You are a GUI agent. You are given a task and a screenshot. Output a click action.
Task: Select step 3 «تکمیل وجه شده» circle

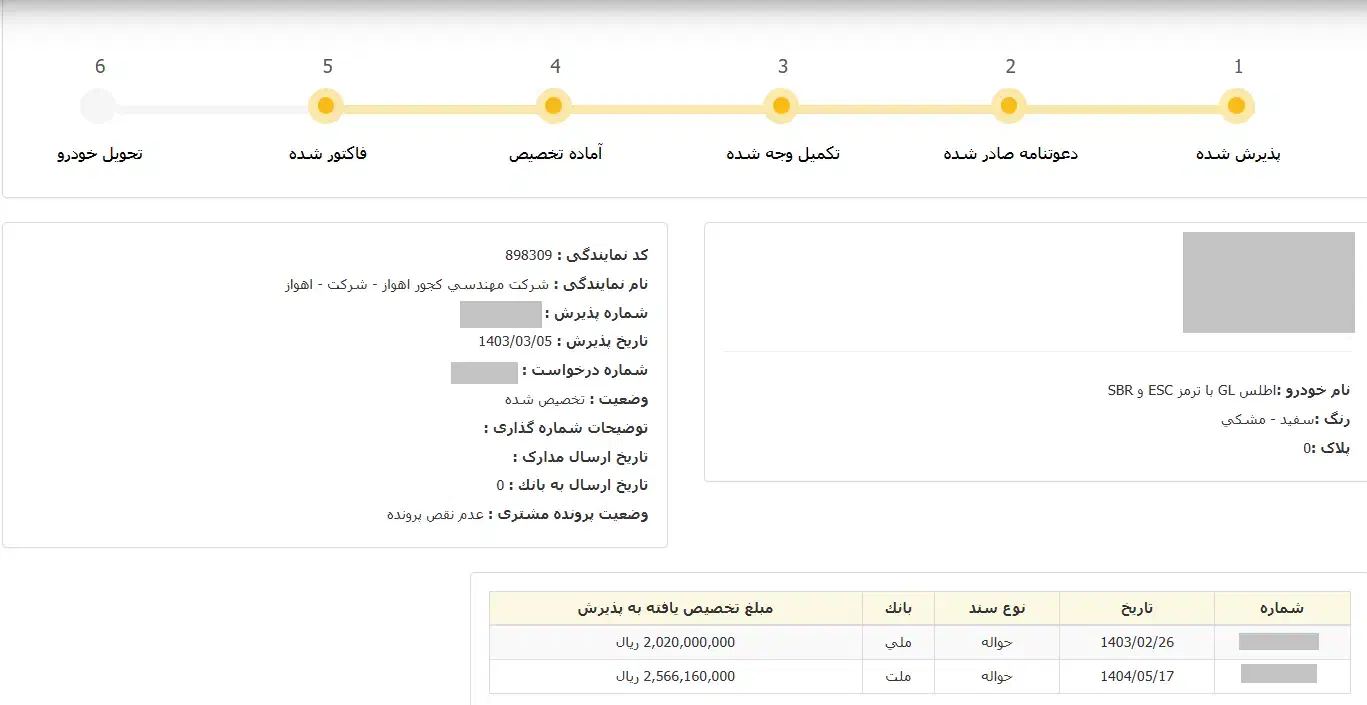point(781,105)
